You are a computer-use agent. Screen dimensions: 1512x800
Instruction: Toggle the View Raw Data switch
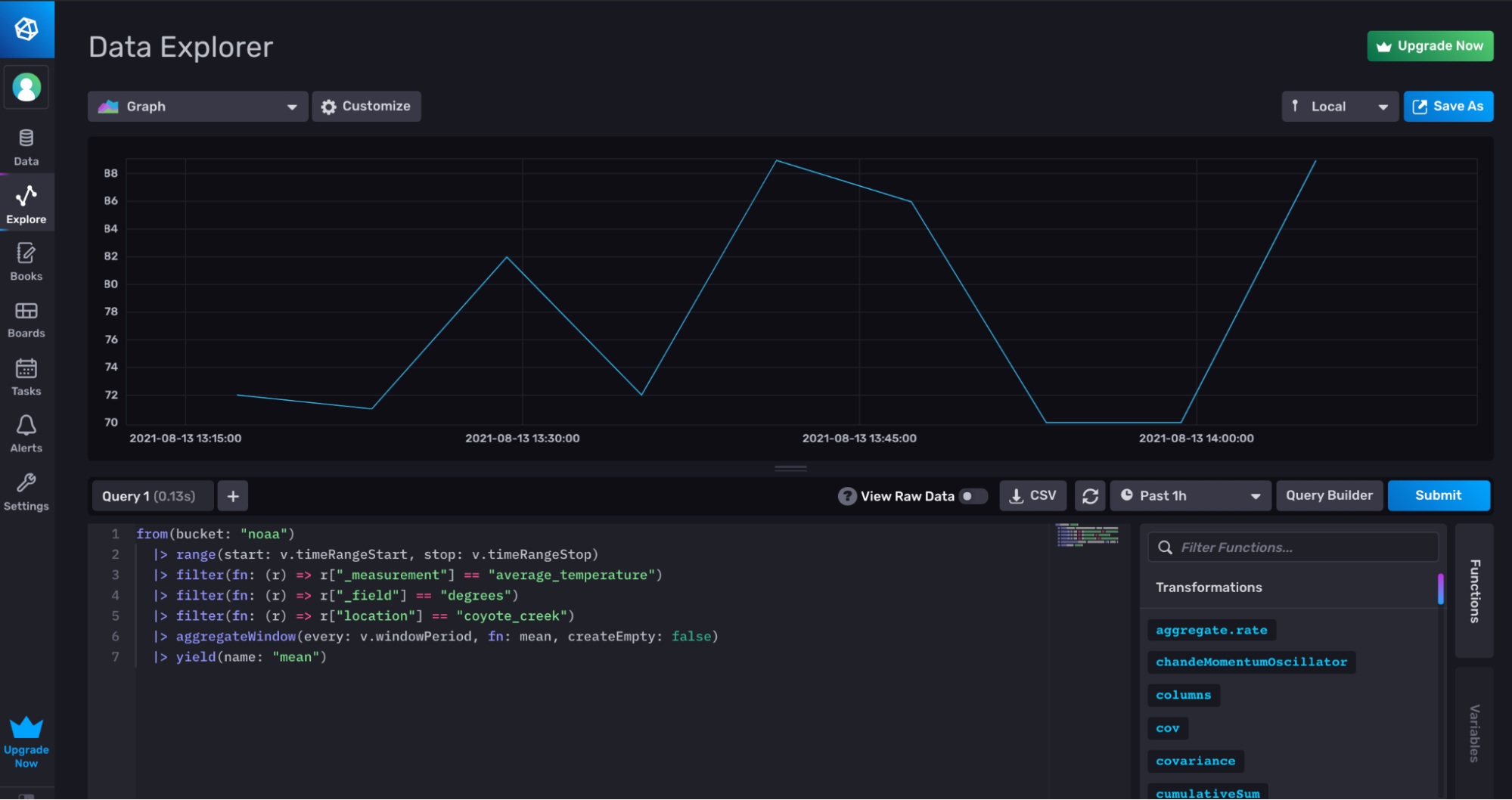973,496
